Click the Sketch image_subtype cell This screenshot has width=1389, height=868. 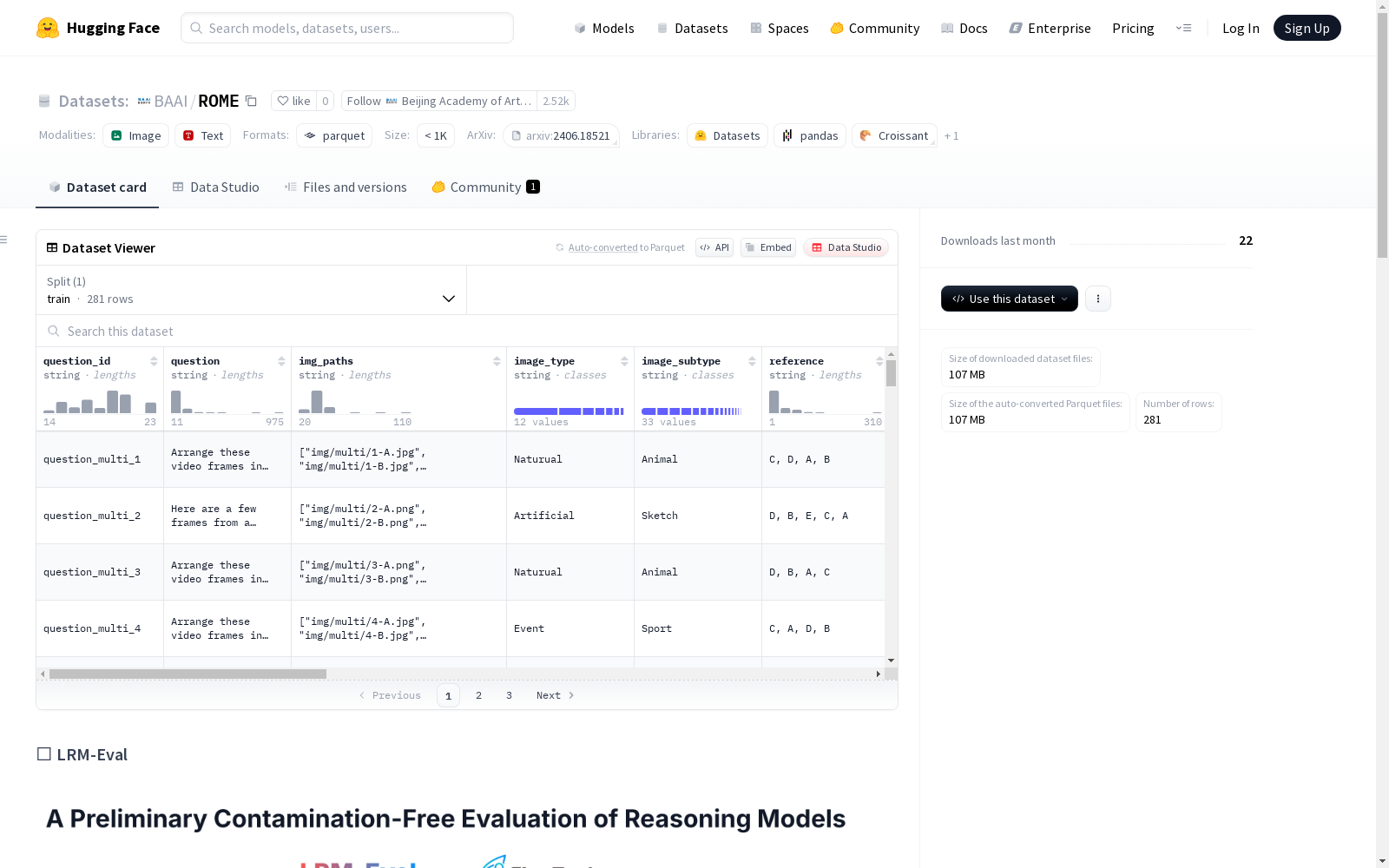pos(698,516)
